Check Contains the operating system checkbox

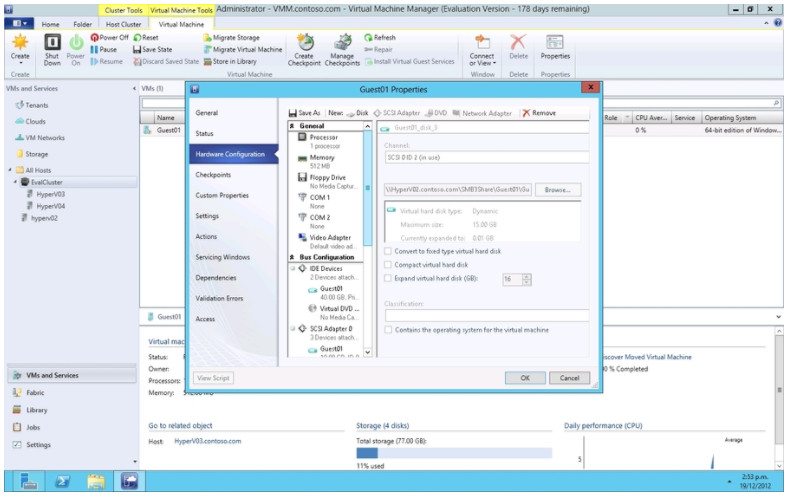[388, 330]
